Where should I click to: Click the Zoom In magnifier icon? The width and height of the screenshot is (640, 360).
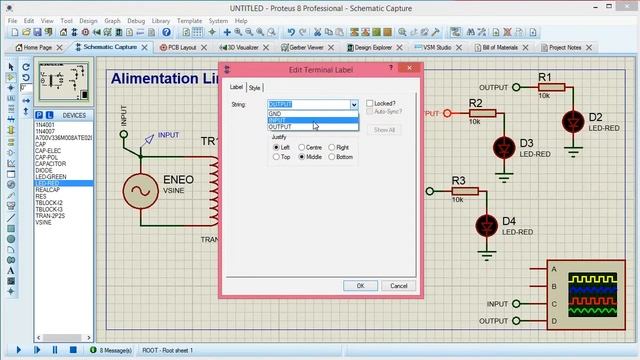click(x=238, y=32)
